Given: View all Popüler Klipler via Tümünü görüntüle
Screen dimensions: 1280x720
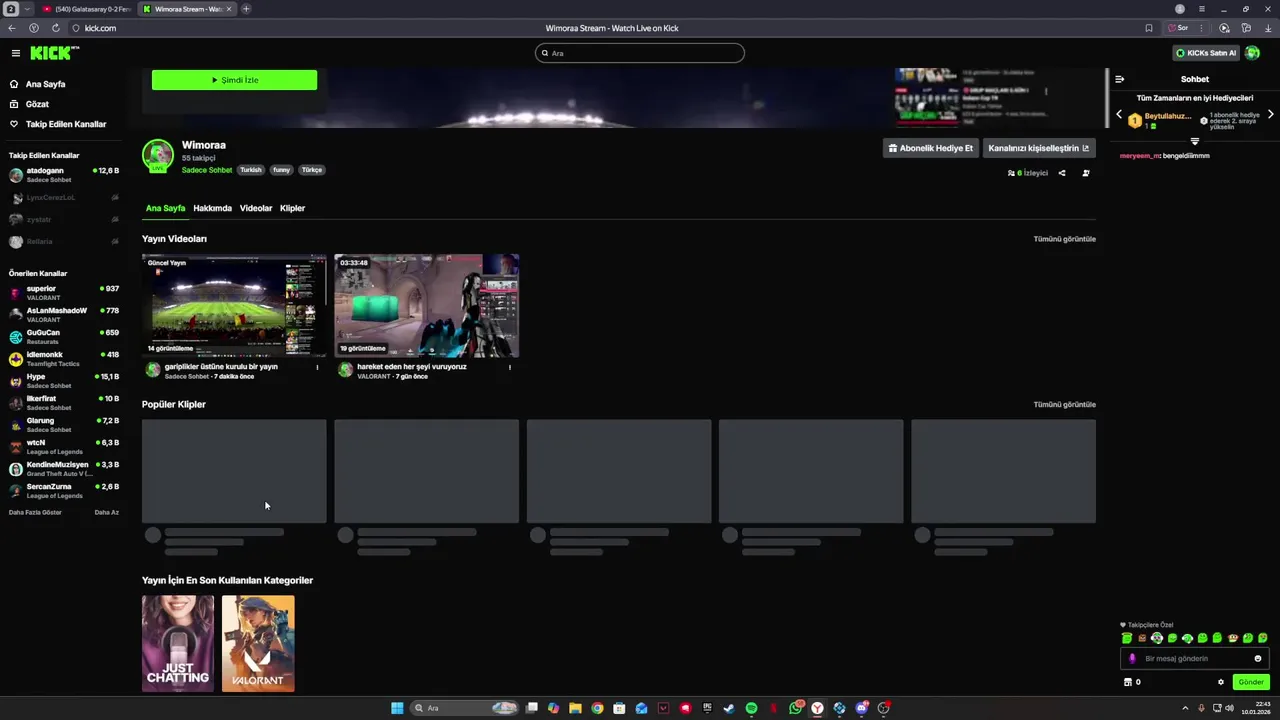Looking at the screenshot, I should click(x=1064, y=405).
